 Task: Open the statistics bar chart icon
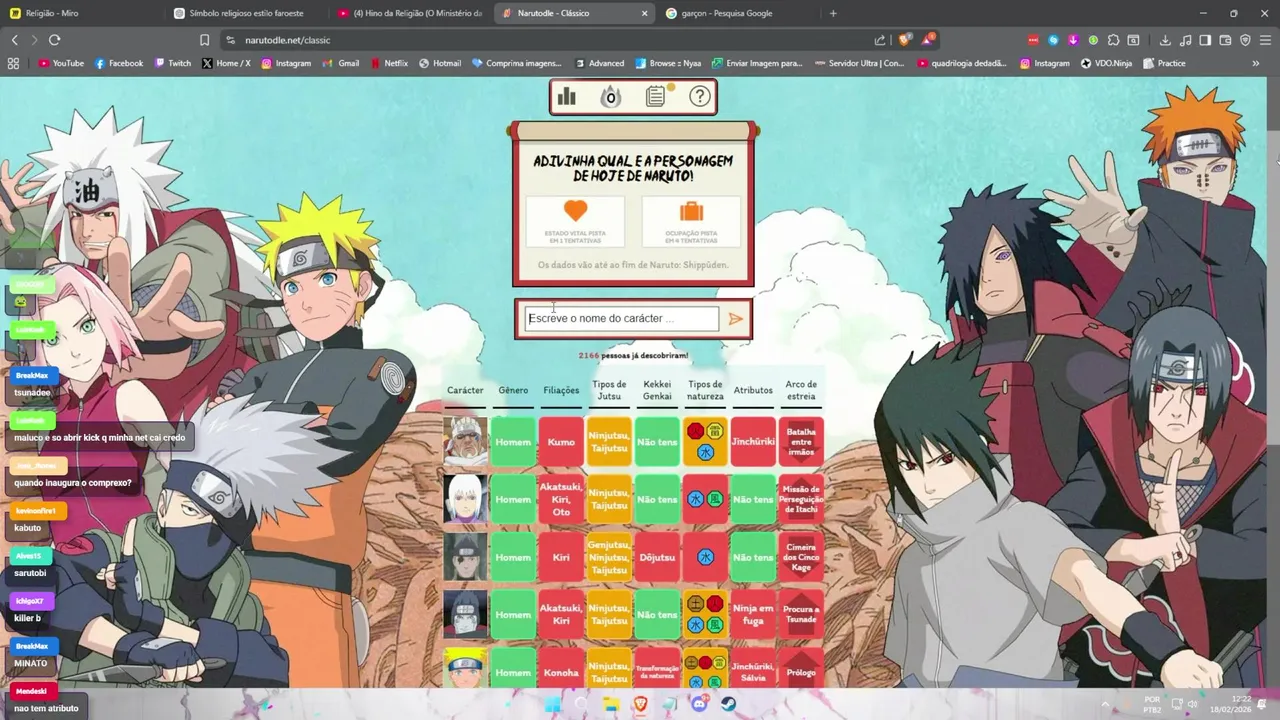tap(567, 96)
